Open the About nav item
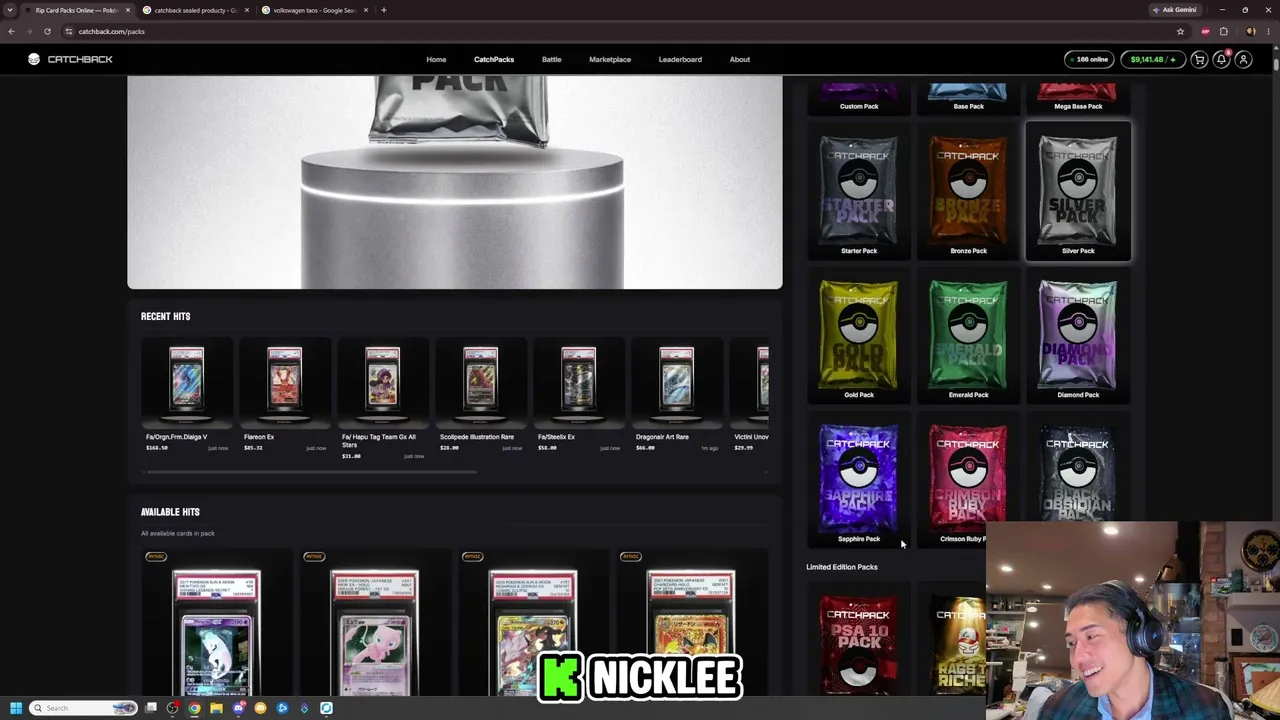Image resolution: width=1280 pixels, height=720 pixels. 740,59
